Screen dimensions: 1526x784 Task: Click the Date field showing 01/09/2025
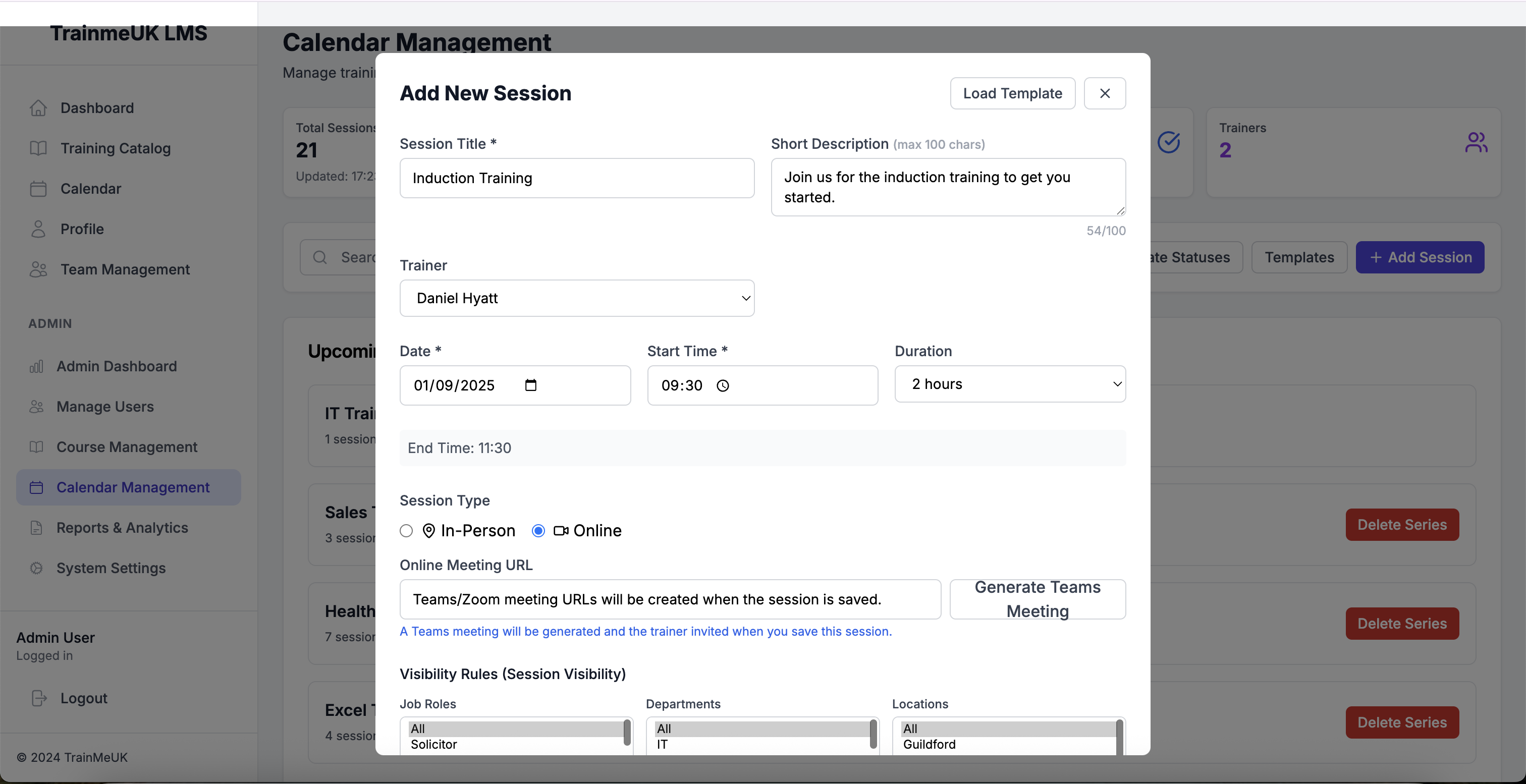click(x=515, y=385)
